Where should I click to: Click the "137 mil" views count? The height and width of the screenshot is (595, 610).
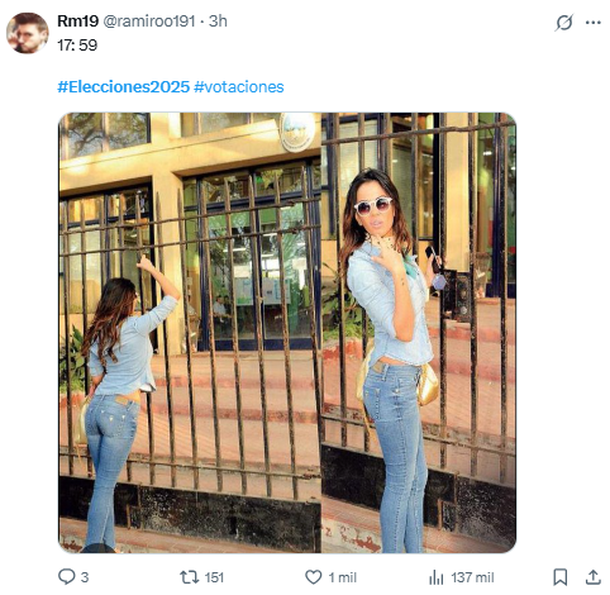click(x=474, y=577)
